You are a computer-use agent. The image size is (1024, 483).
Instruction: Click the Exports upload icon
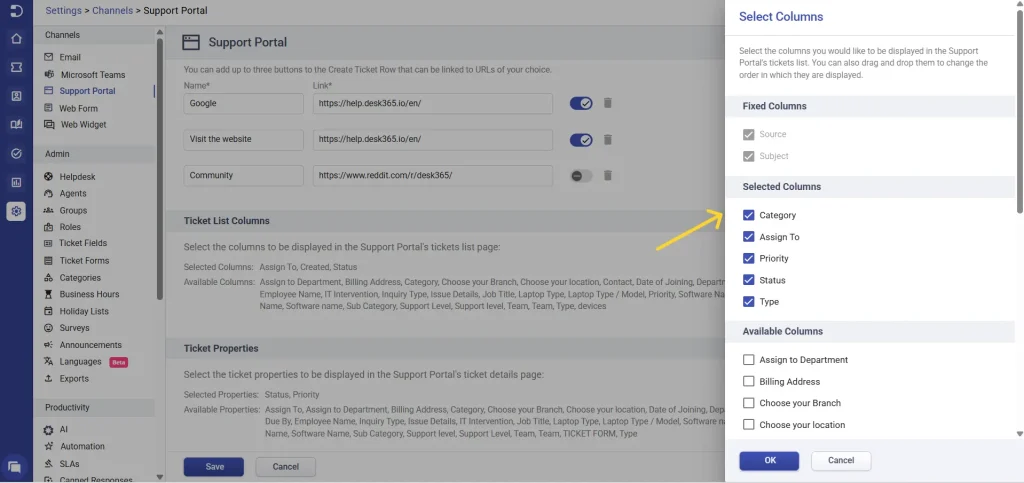pyautogui.click(x=48, y=379)
